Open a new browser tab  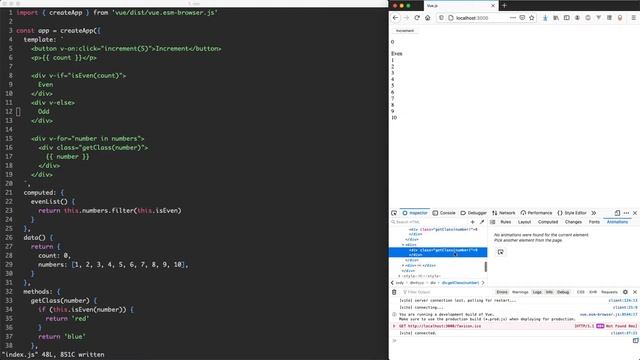(x=504, y=5)
